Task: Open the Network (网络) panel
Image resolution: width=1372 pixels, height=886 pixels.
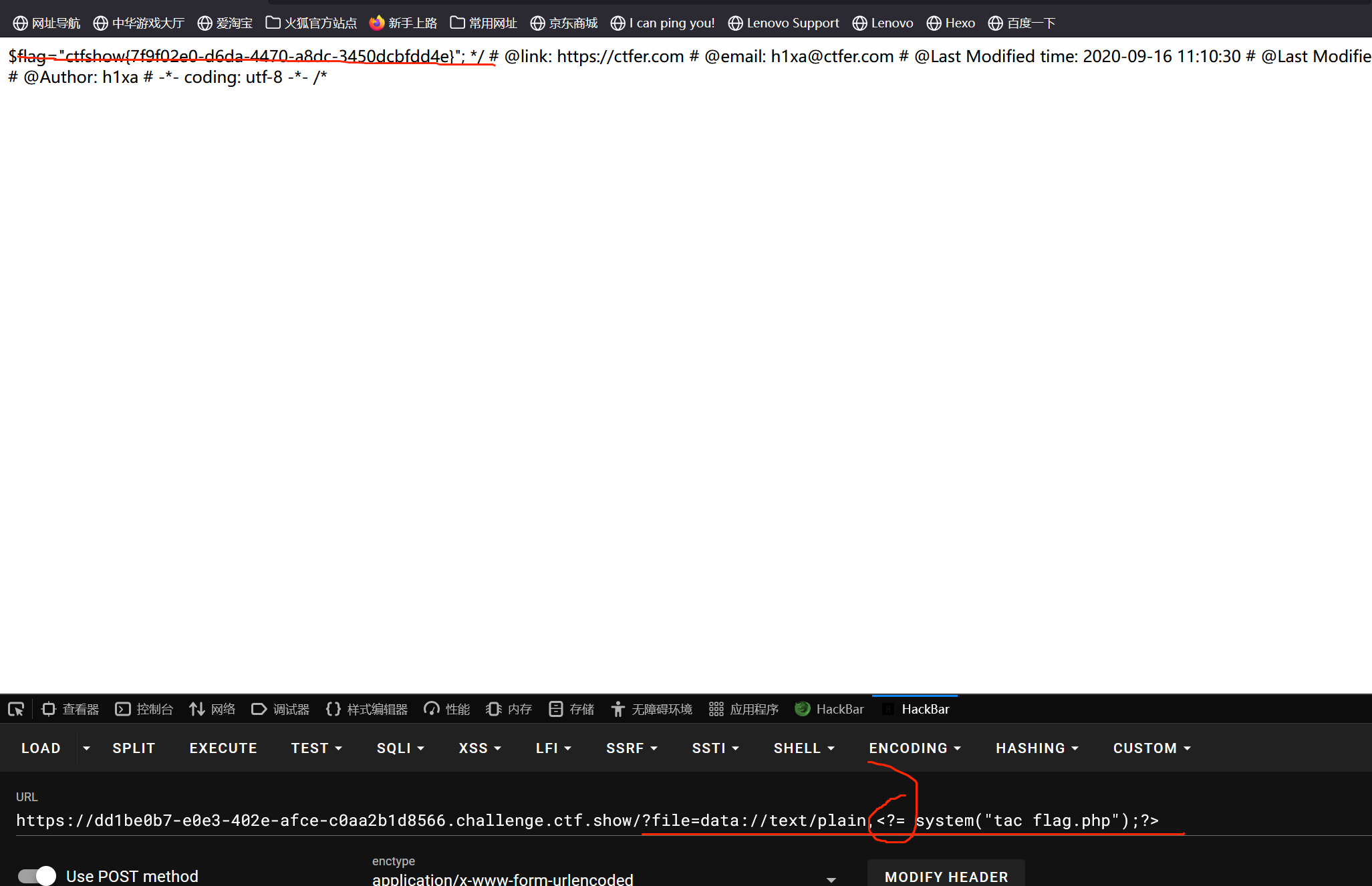Action: pos(213,709)
